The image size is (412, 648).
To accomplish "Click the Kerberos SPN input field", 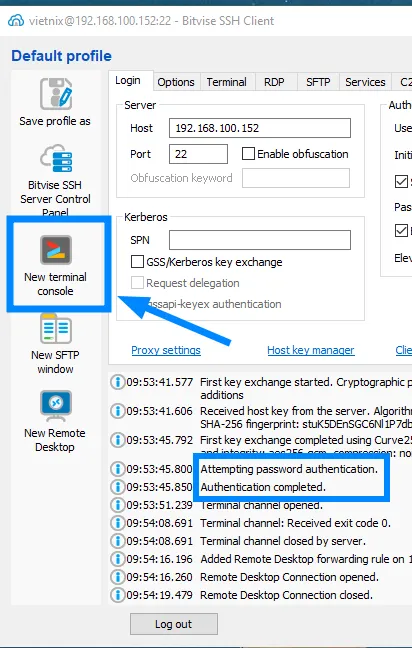I will (260, 240).
